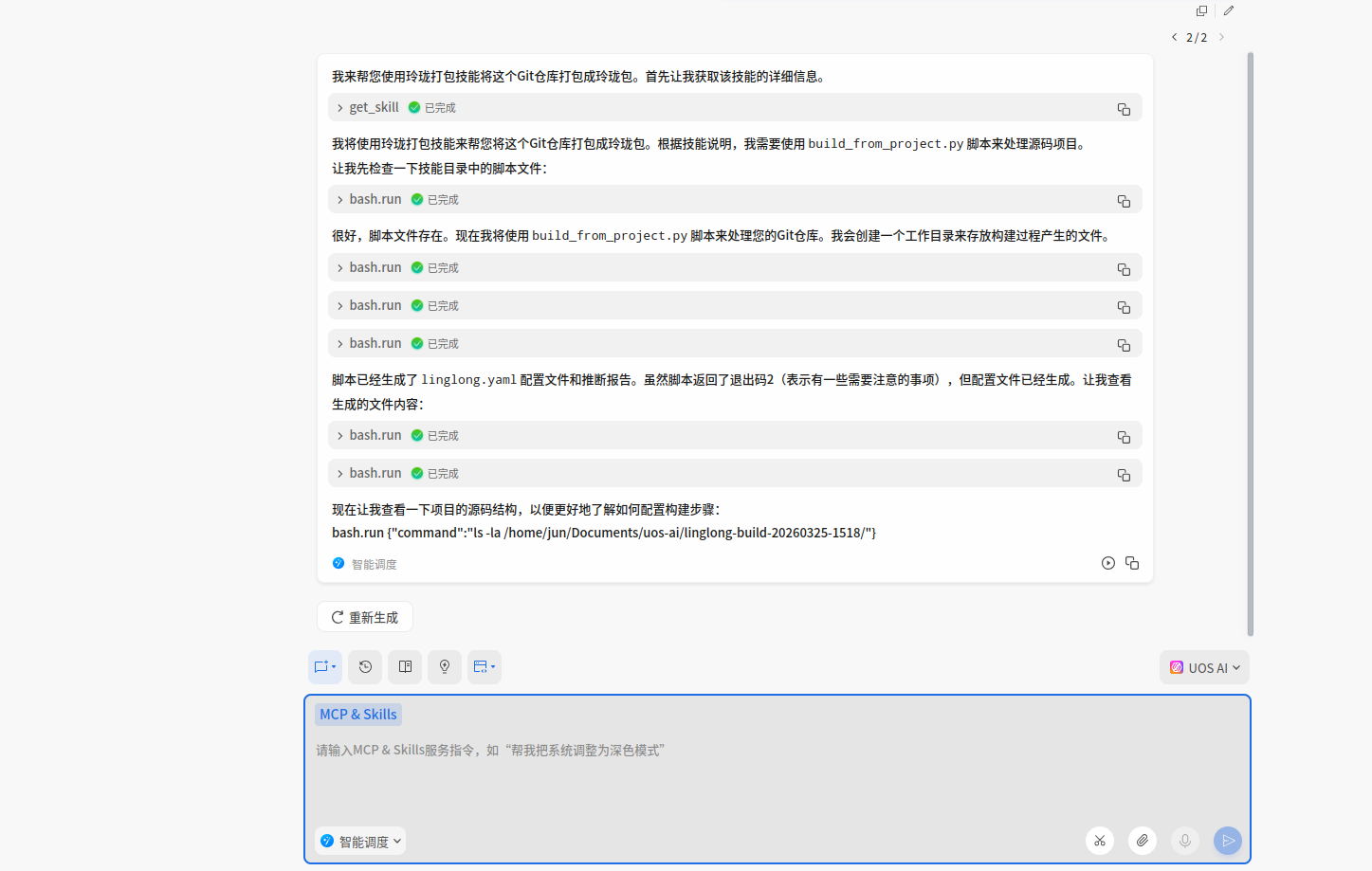Click the MCP & Skills tag
The width and height of the screenshot is (1372, 871).
(x=358, y=715)
